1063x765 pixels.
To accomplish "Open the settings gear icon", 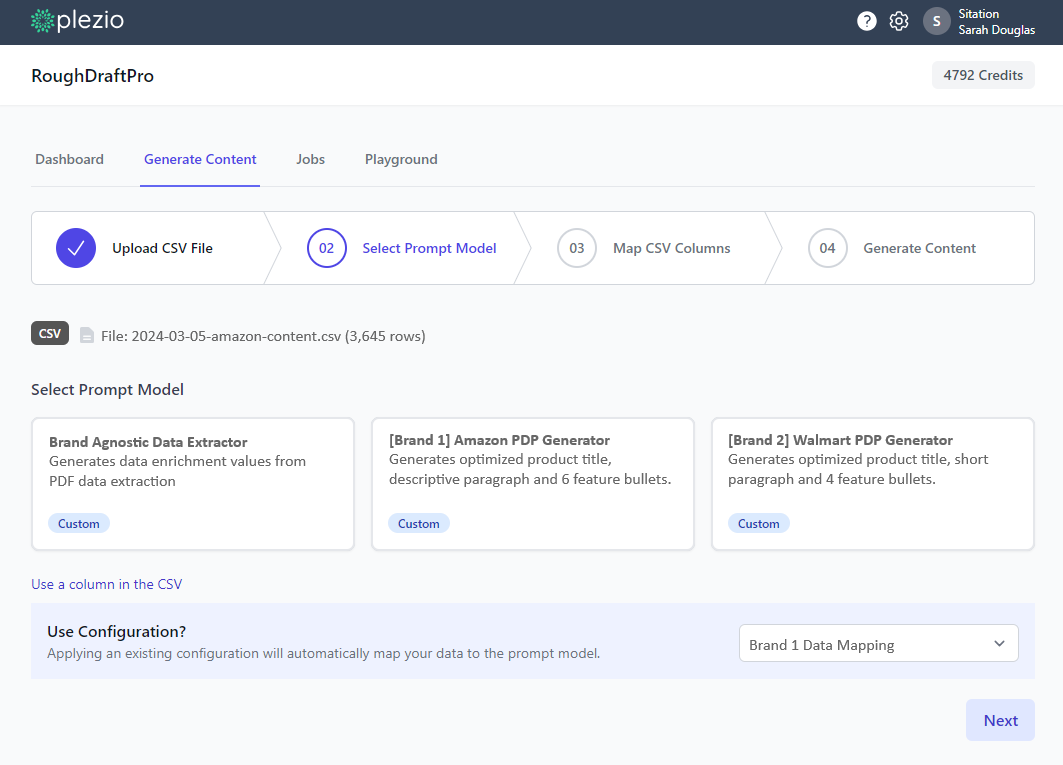I will coord(898,20).
